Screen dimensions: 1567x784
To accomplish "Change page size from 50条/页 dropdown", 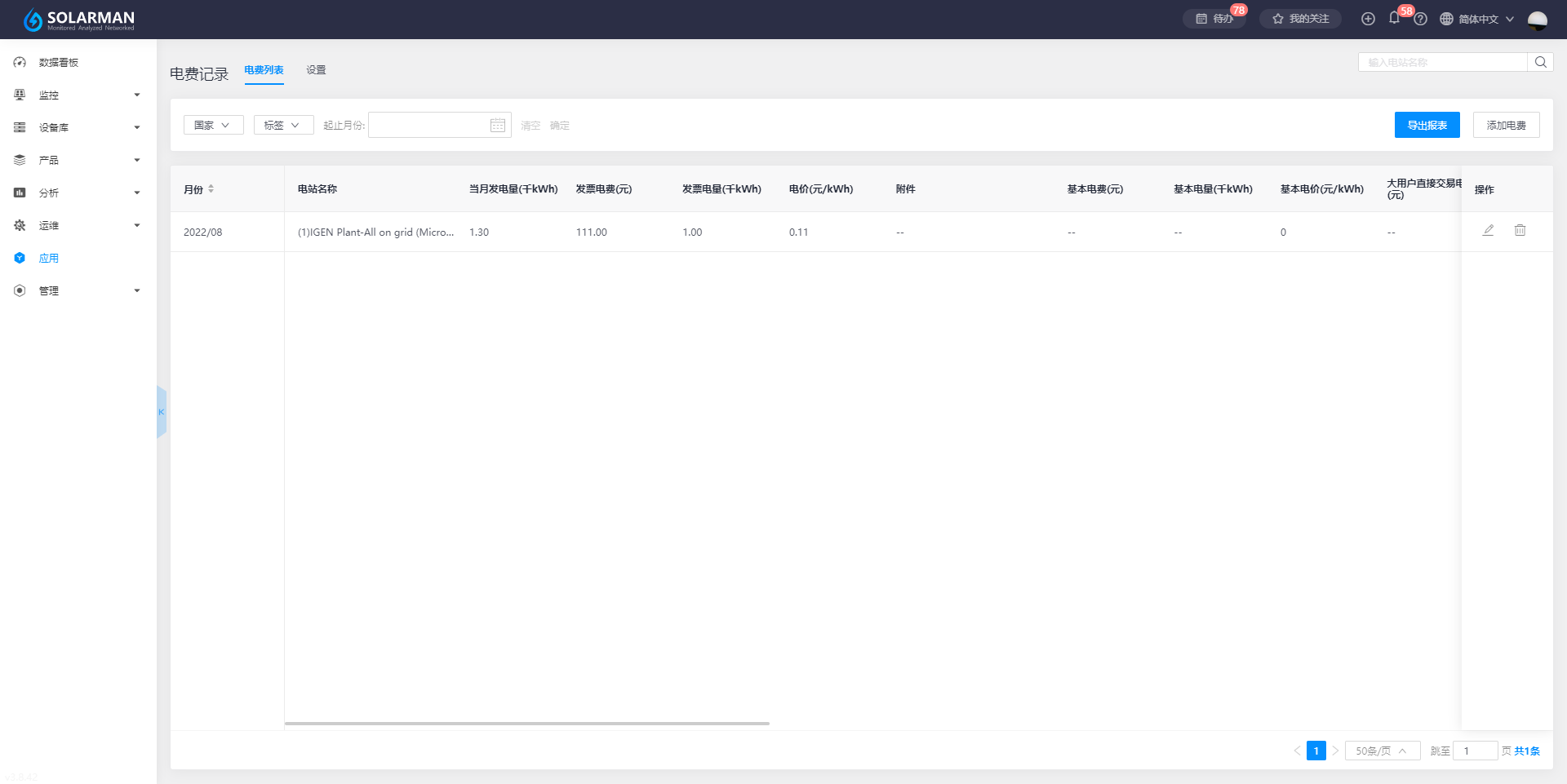I will 1382,751.
